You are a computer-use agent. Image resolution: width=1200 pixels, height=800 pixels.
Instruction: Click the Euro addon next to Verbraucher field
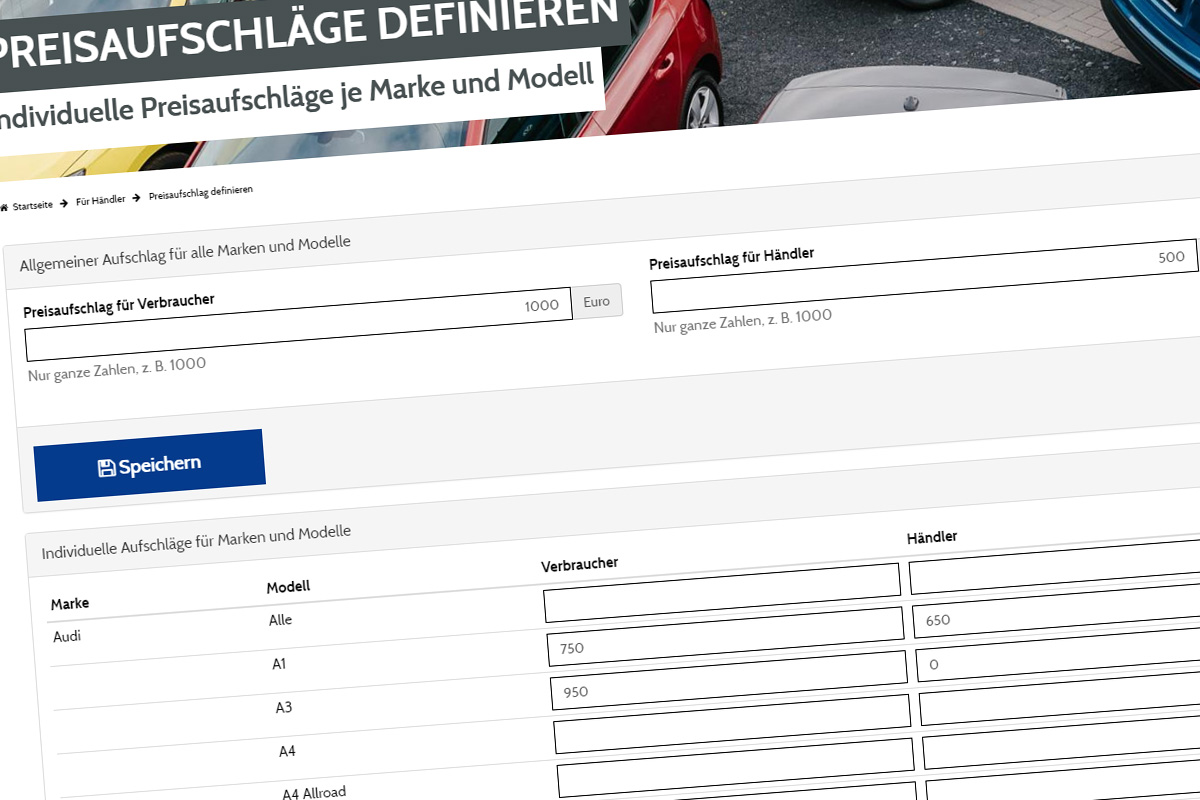click(x=596, y=301)
